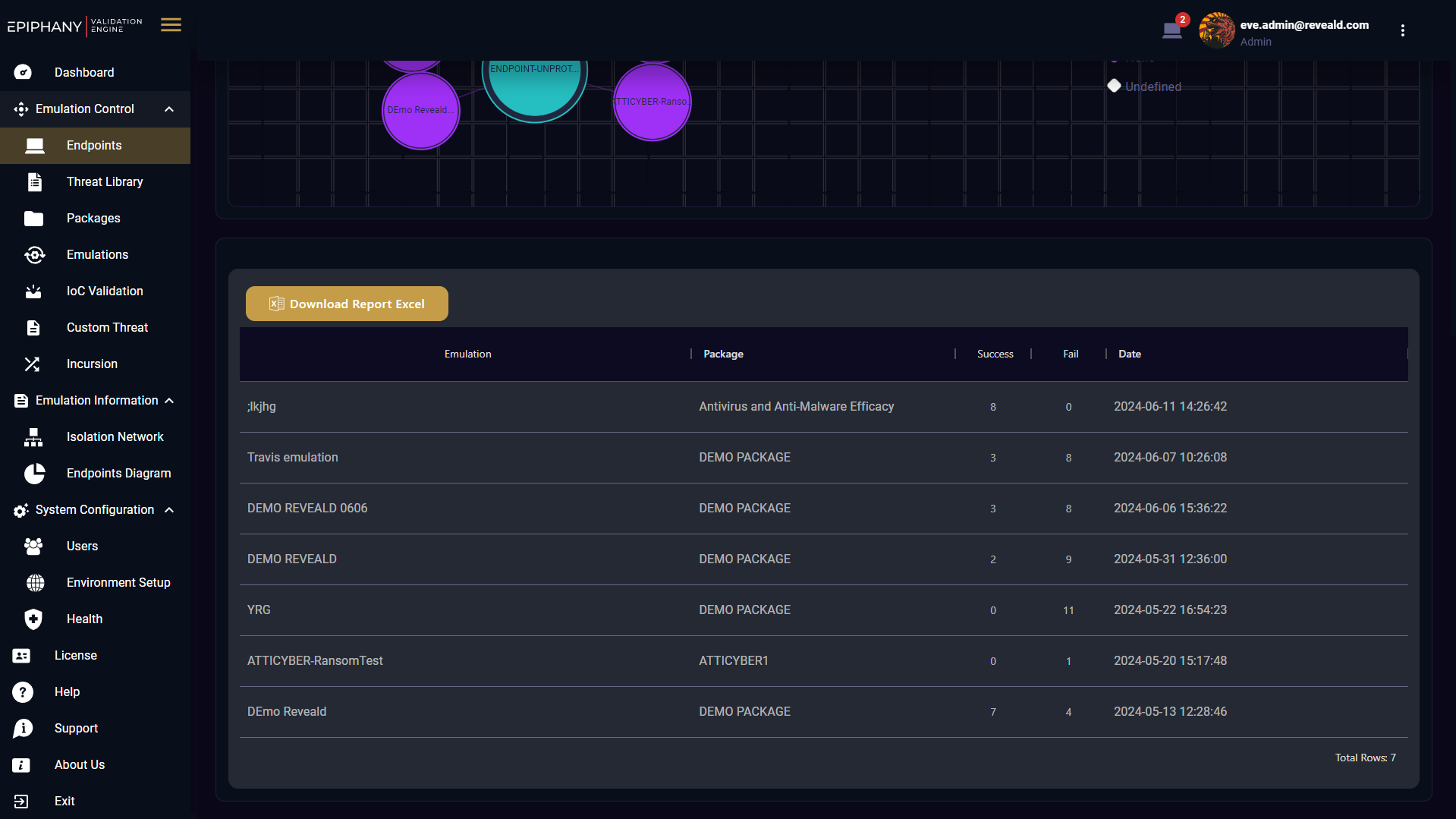Screen dimensions: 1456x819
Task: Click the IoC Validation icon
Action: pos(33,291)
